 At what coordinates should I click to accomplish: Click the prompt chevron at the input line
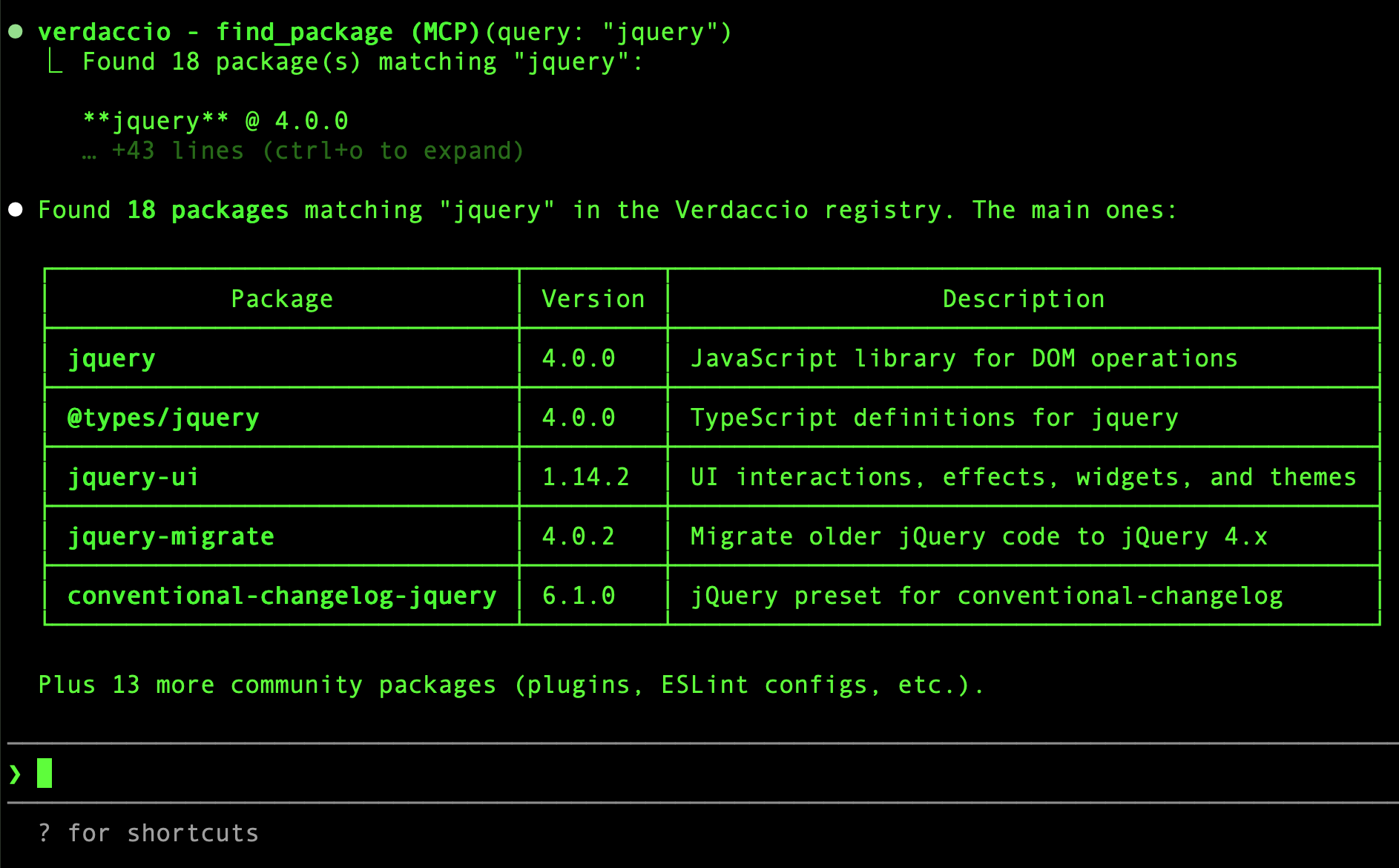pyautogui.click(x=15, y=774)
